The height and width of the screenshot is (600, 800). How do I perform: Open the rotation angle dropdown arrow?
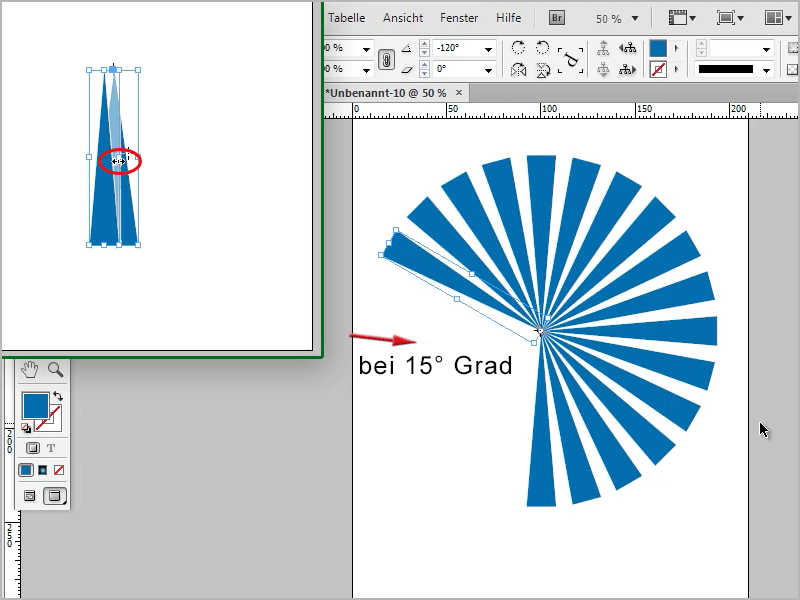(x=488, y=49)
